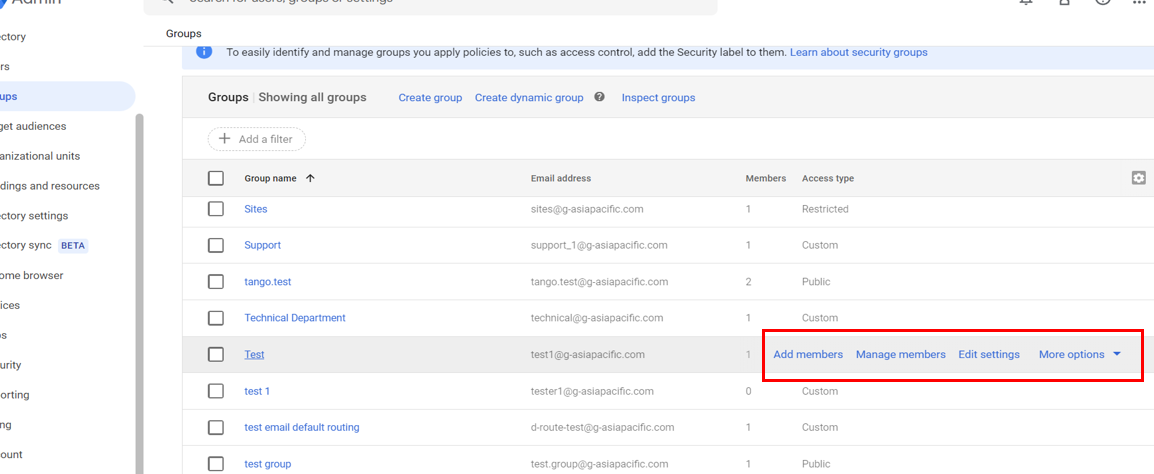The image size is (1154, 474).
Task: Select the Technical Department group checkbox
Action: pos(216,318)
